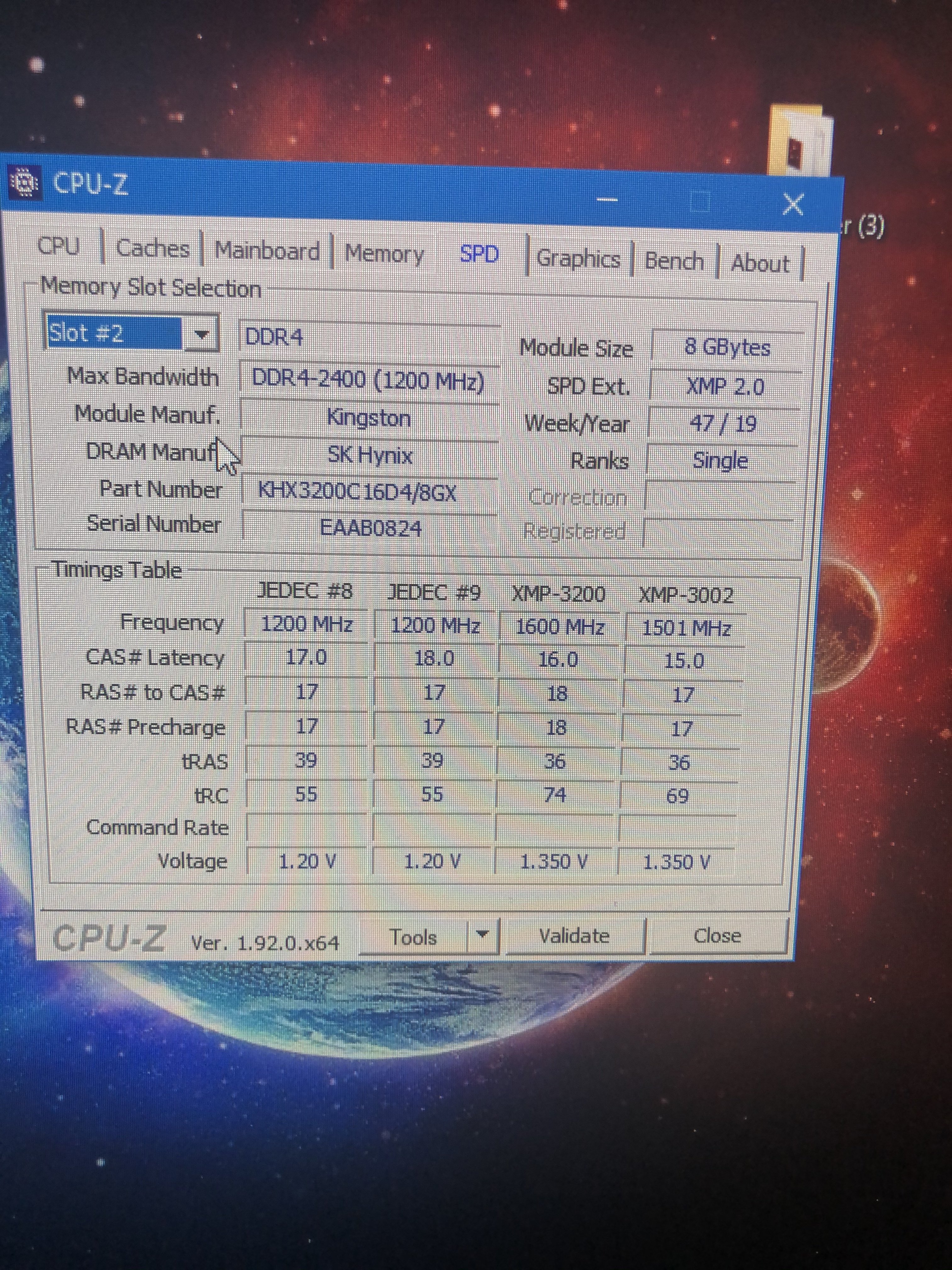Image resolution: width=952 pixels, height=1270 pixels.
Task: Switch to the CPU tab
Action: coord(59,246)
